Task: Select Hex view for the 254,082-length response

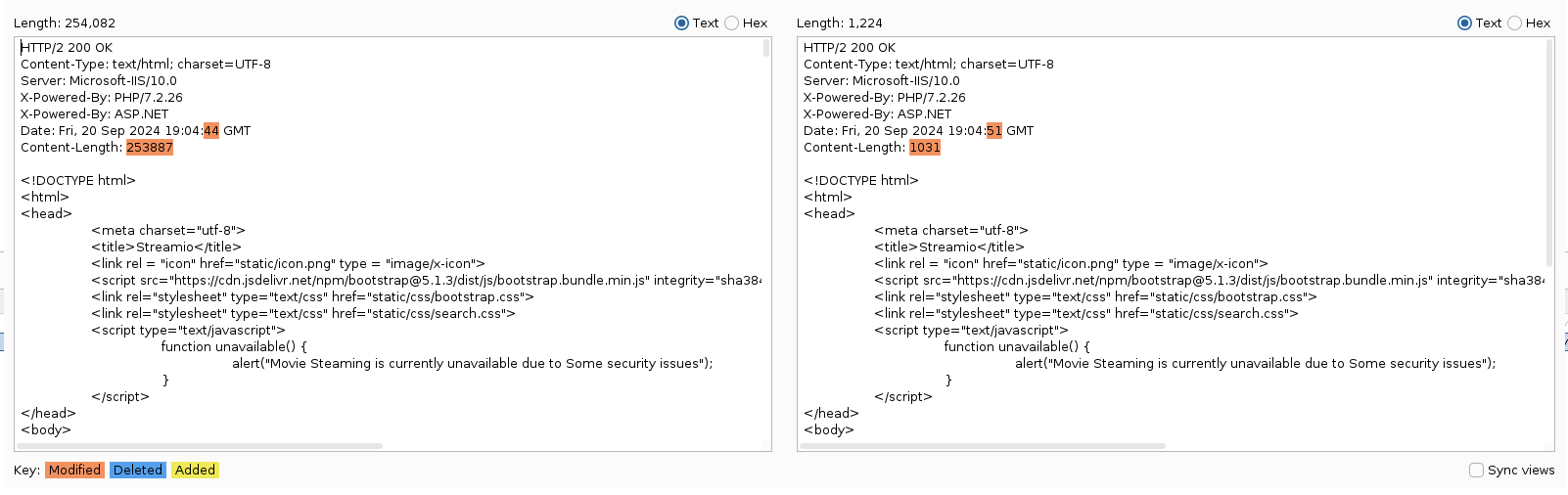Action: tap(732, 23)
